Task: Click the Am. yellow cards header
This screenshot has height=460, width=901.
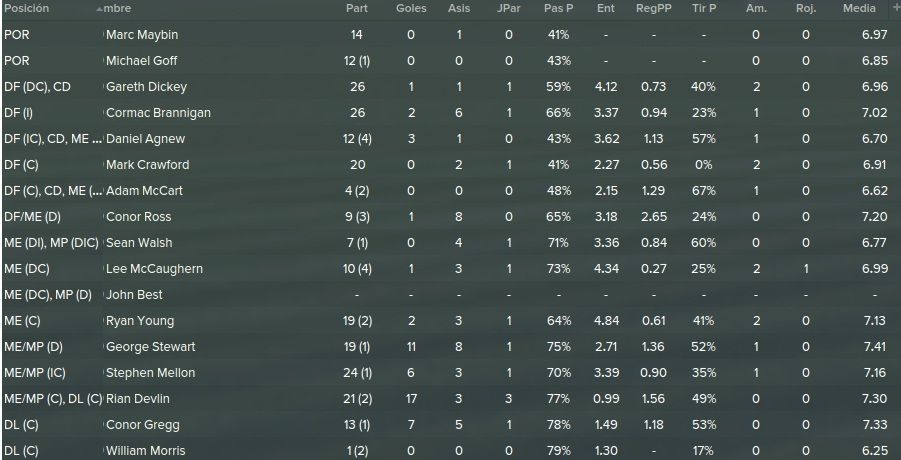Action: (756, 9)
